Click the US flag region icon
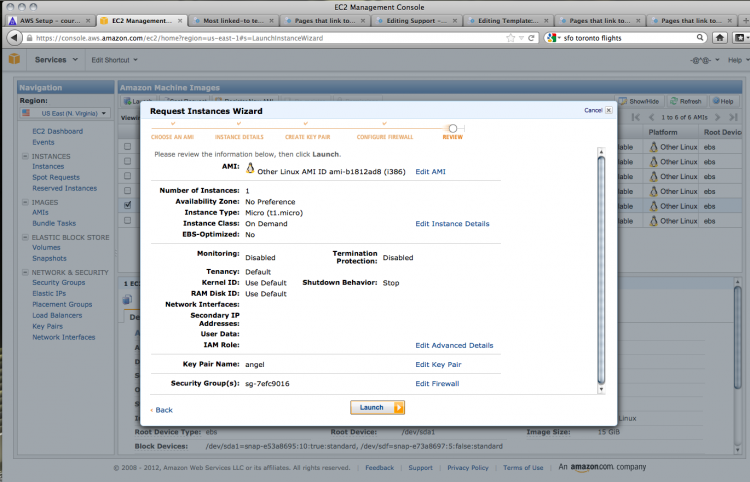Viewport: 750px width, 482px height. tap(26, 113)
